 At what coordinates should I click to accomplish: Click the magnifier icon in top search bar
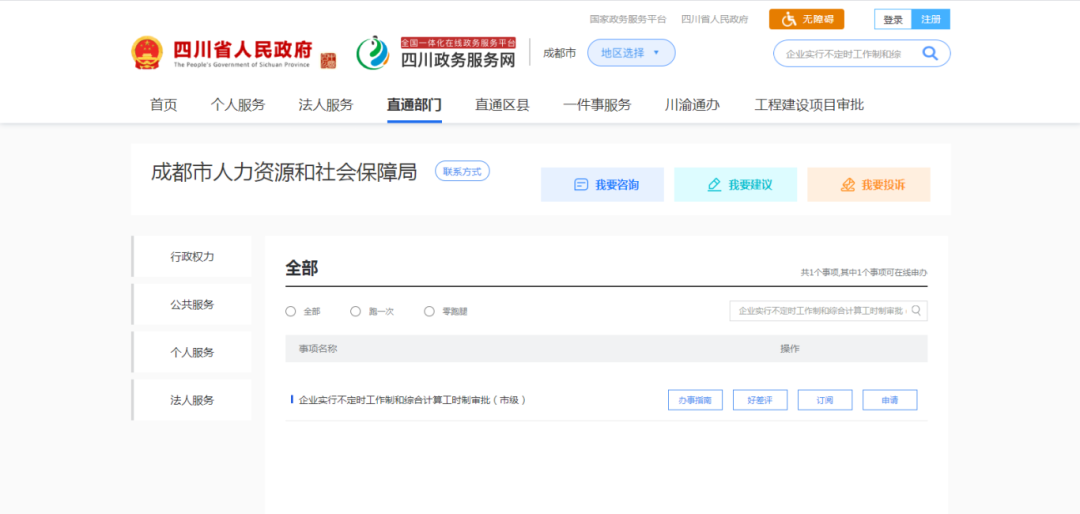pos(930,54)
